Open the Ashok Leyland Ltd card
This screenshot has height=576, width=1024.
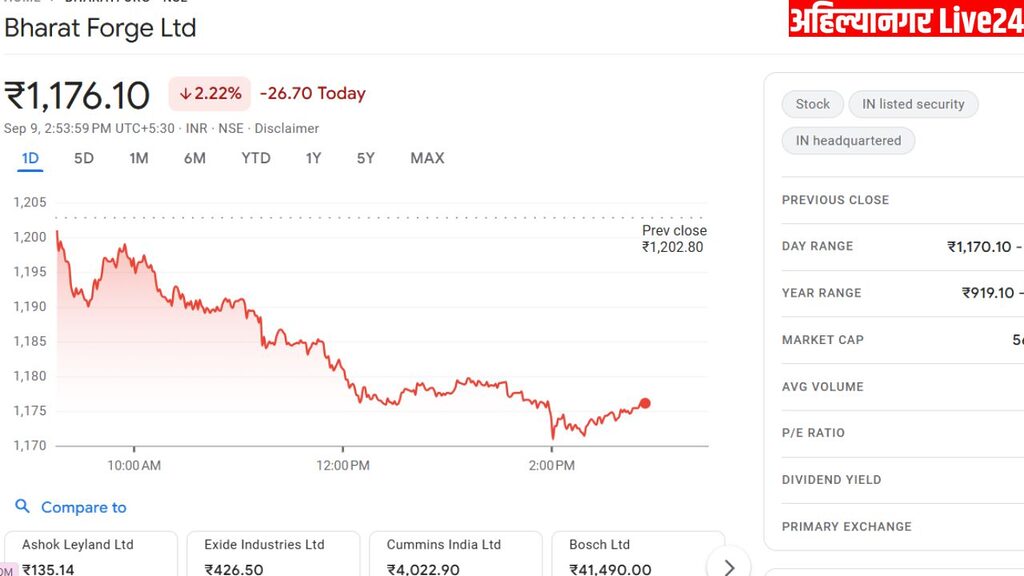point(91,555)
